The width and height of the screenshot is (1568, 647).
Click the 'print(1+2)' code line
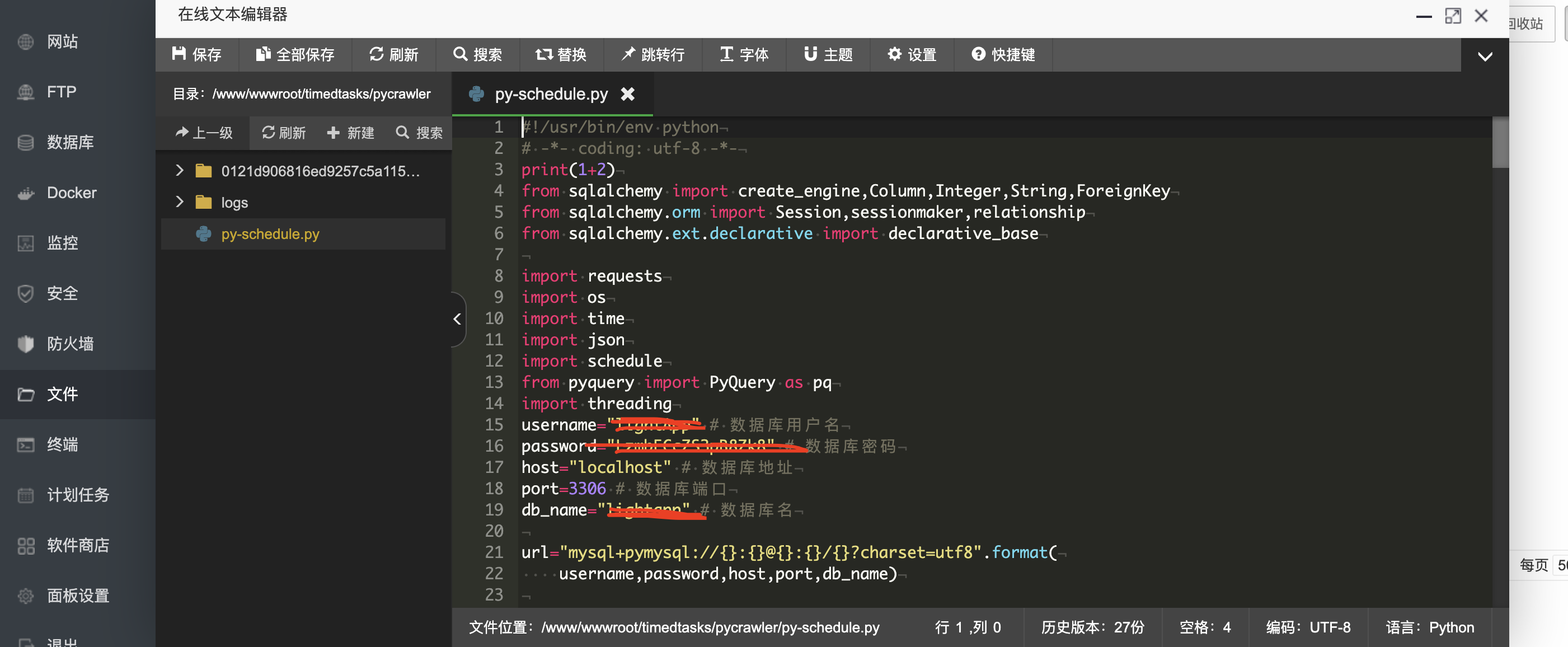pyautogui.click(x=569, y=170)
